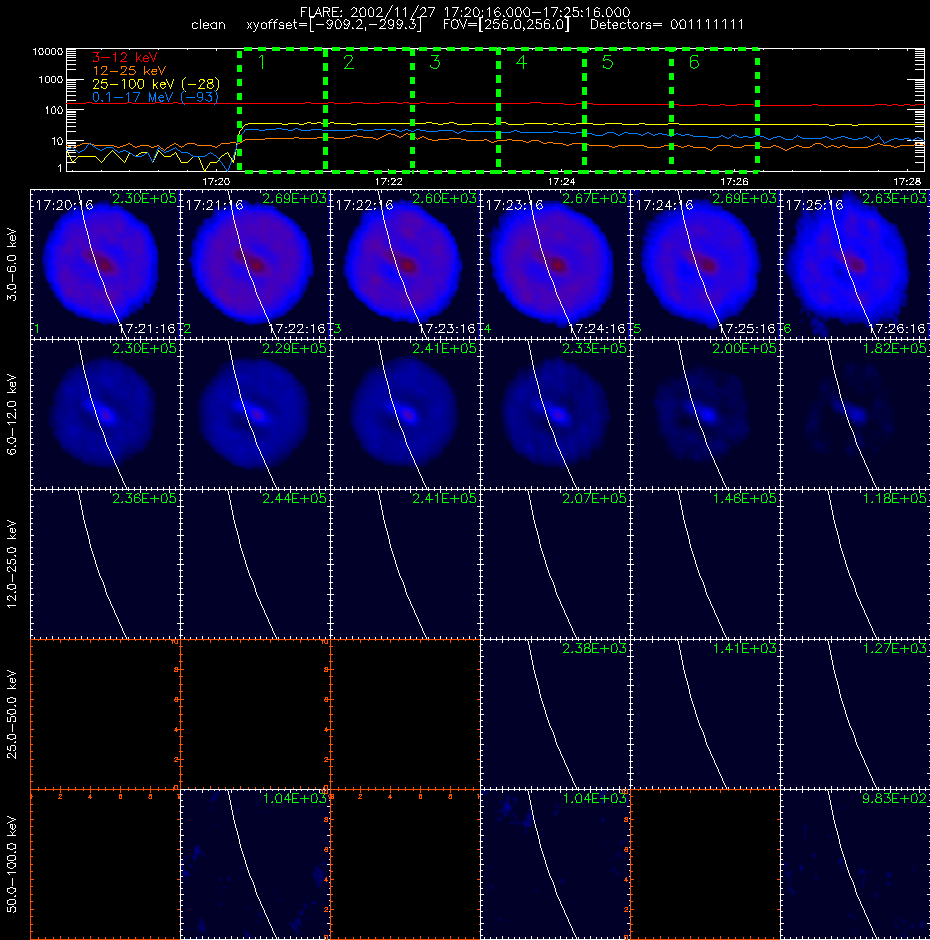Click the '10000' y-axis label
This screenshot has height=940, width=930.
(x=47, y=52)
